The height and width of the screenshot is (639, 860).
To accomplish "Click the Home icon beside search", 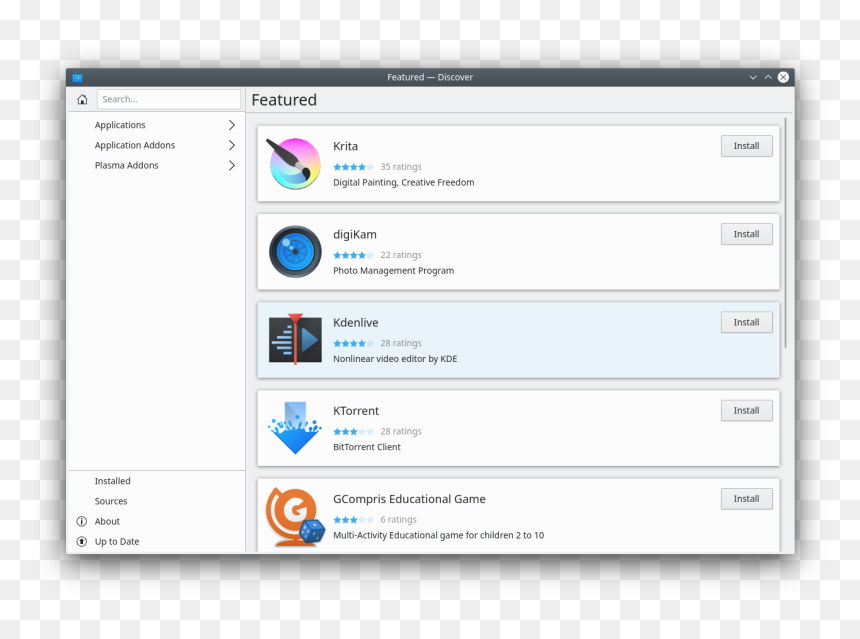I will (x=82, y=99).
